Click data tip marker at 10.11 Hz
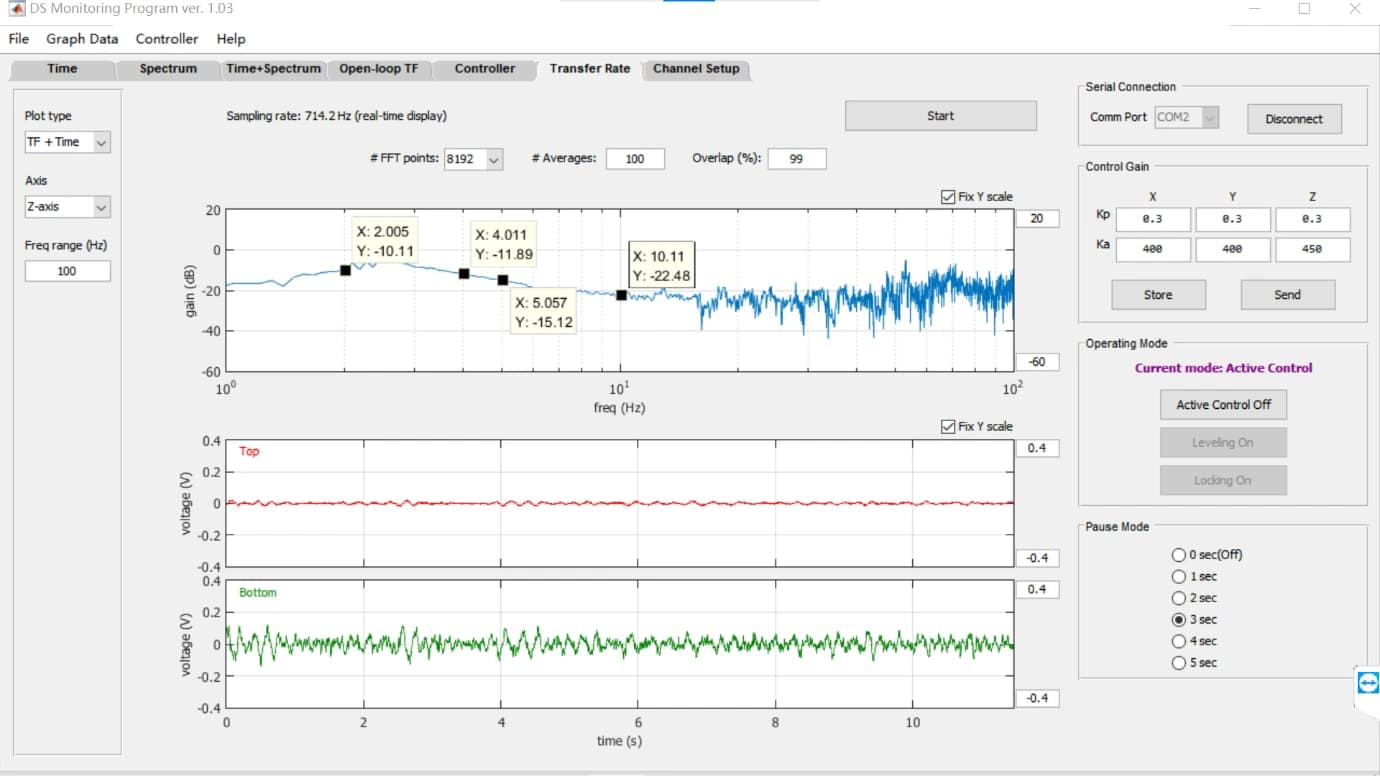 click(x=621, y=295)
